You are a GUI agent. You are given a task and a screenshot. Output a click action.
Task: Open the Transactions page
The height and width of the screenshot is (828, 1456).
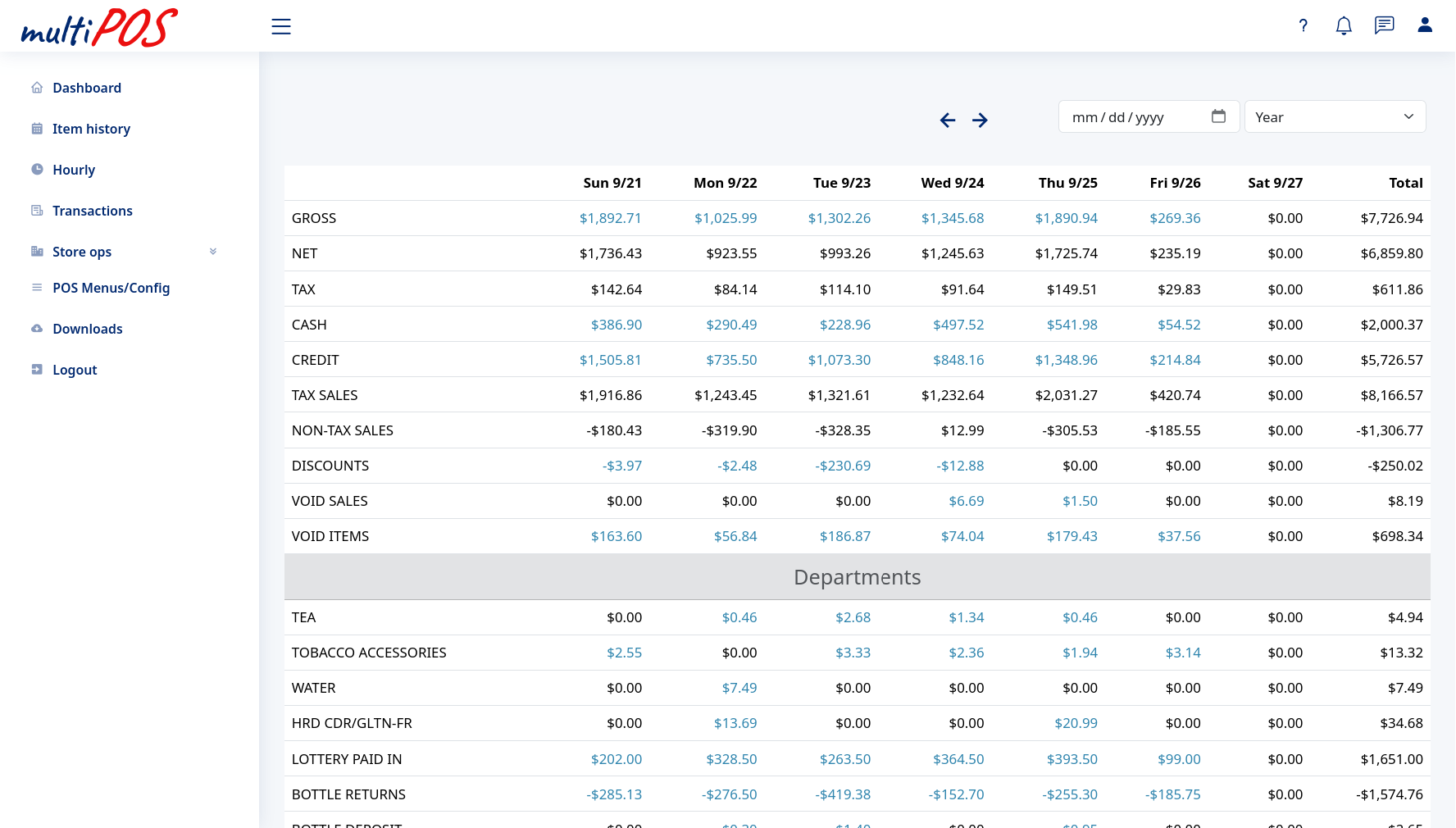coord(93,211)
